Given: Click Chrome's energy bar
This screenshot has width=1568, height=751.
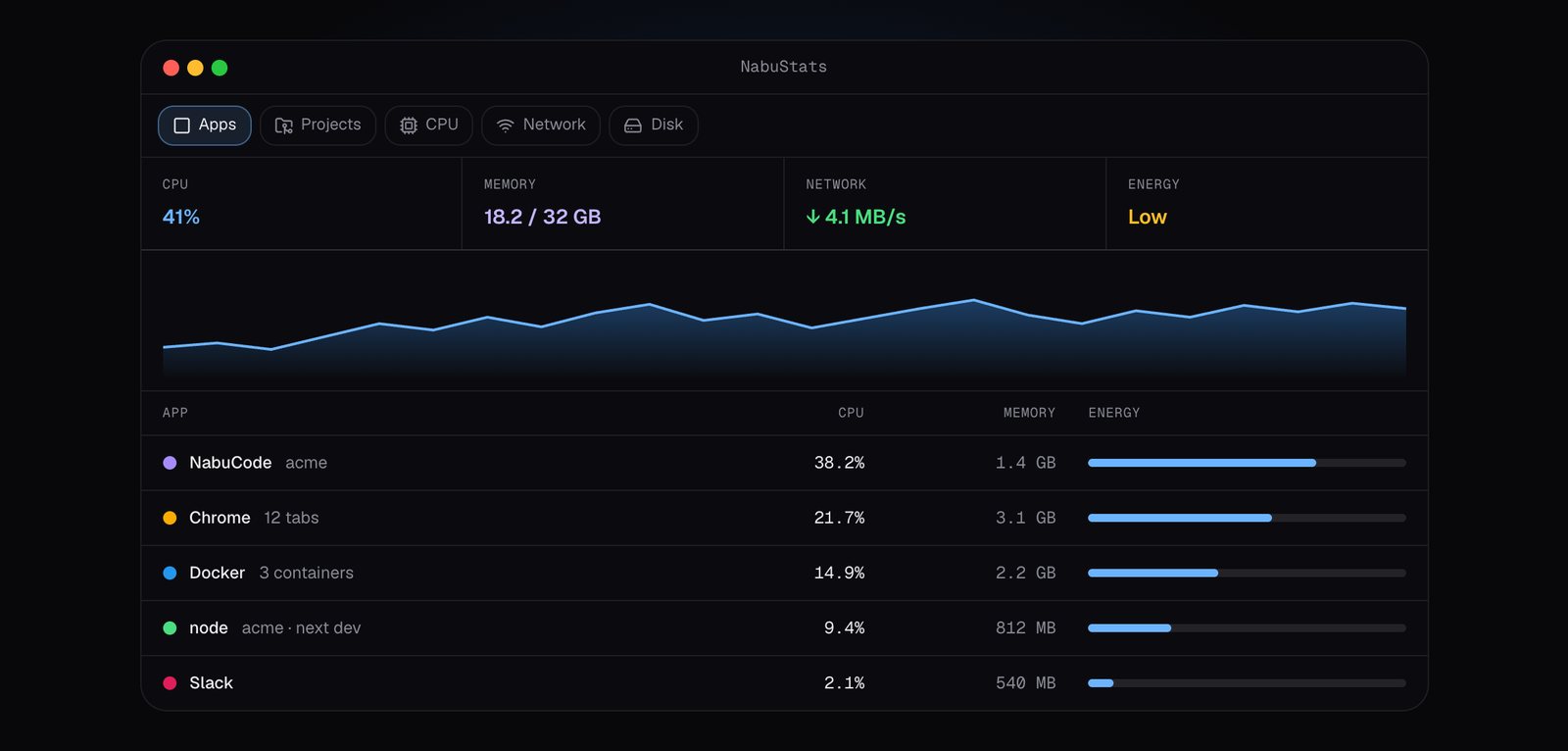Looking at the screenshot, I should pyautogui.click(x=1247, y=518).
